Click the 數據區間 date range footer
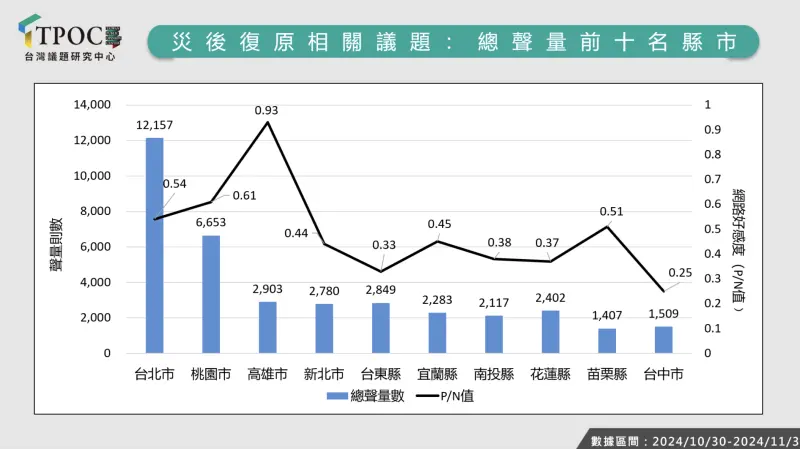The width and height of the screenshot is (800, 449). 695,441
